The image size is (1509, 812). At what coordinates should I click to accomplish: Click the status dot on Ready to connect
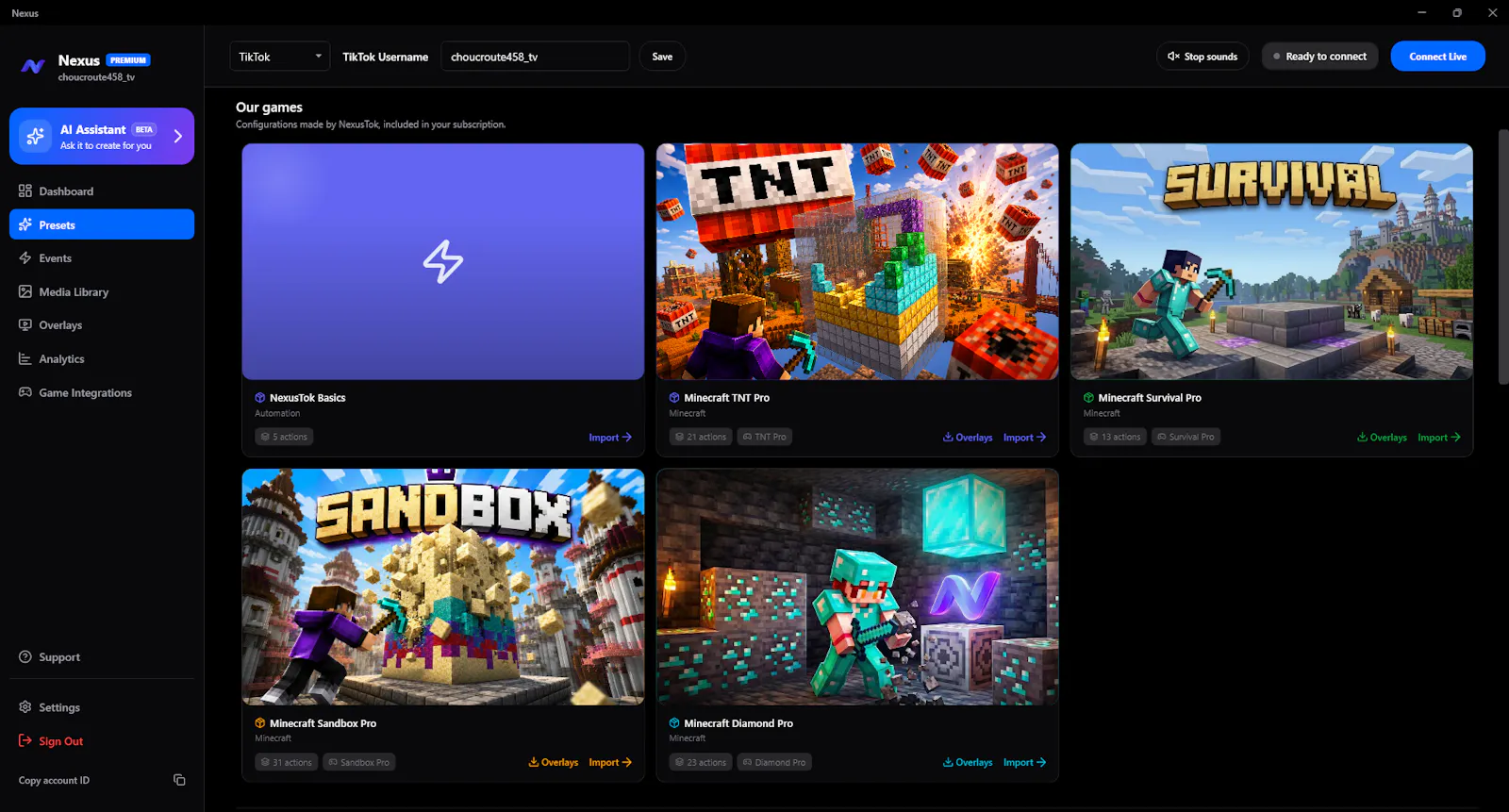1277,57
